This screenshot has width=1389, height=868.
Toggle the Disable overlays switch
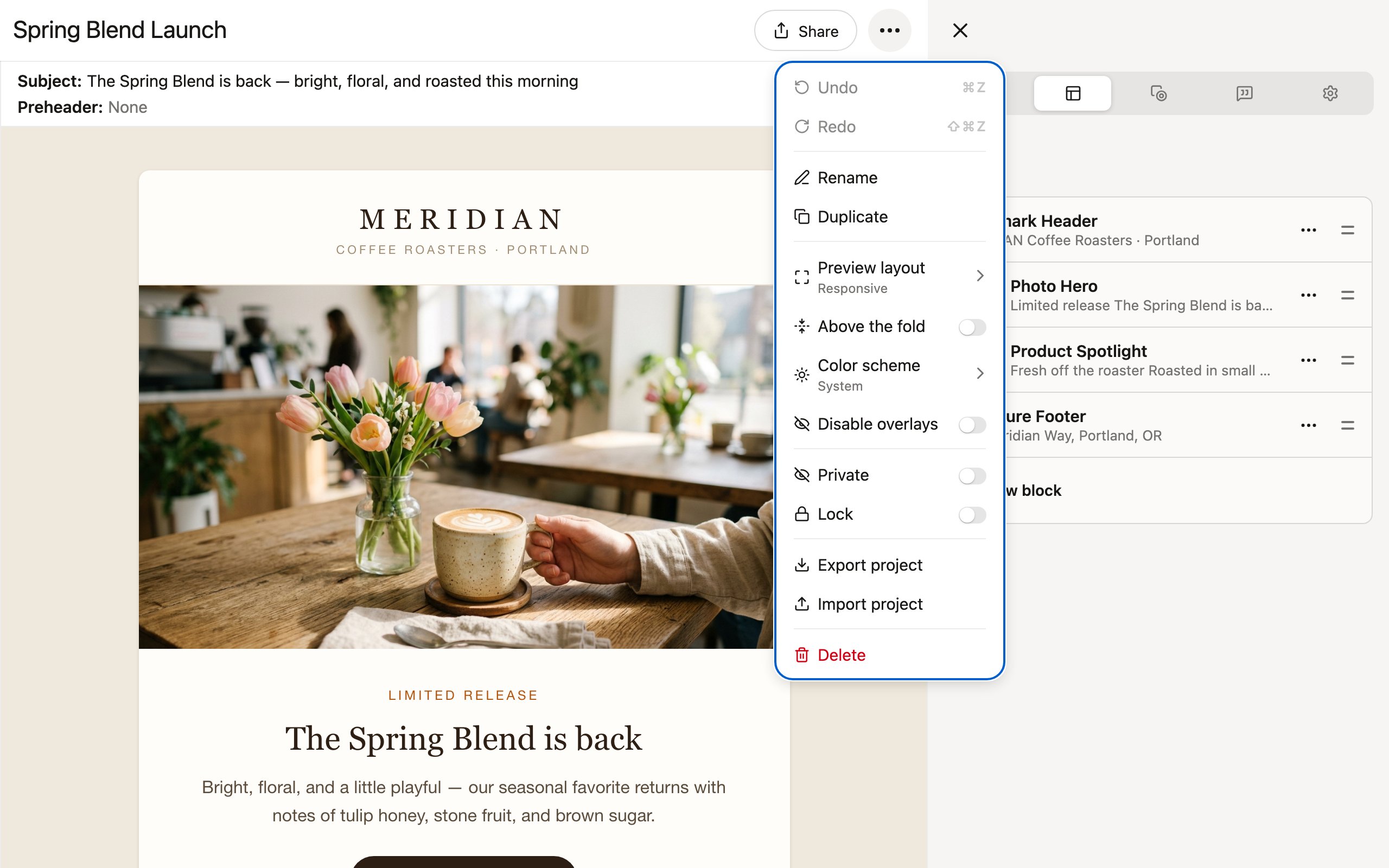coord(972,425)
